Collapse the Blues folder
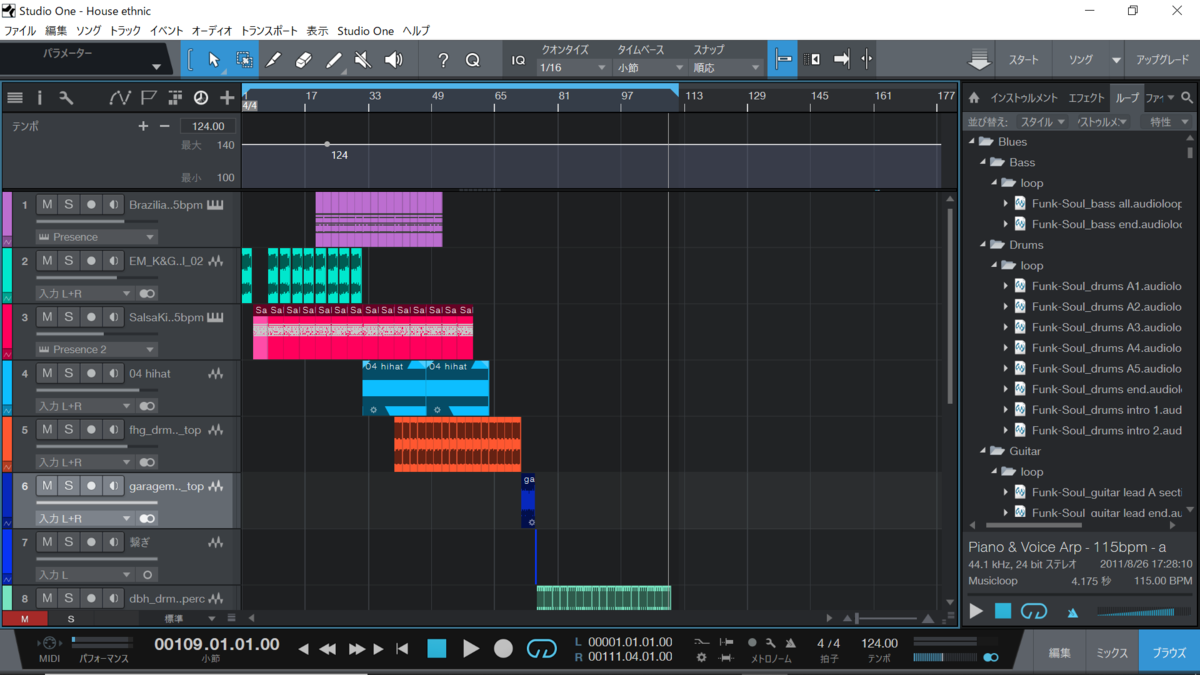This screenshot has width=1200, height=675. click(x=971, y=142)
